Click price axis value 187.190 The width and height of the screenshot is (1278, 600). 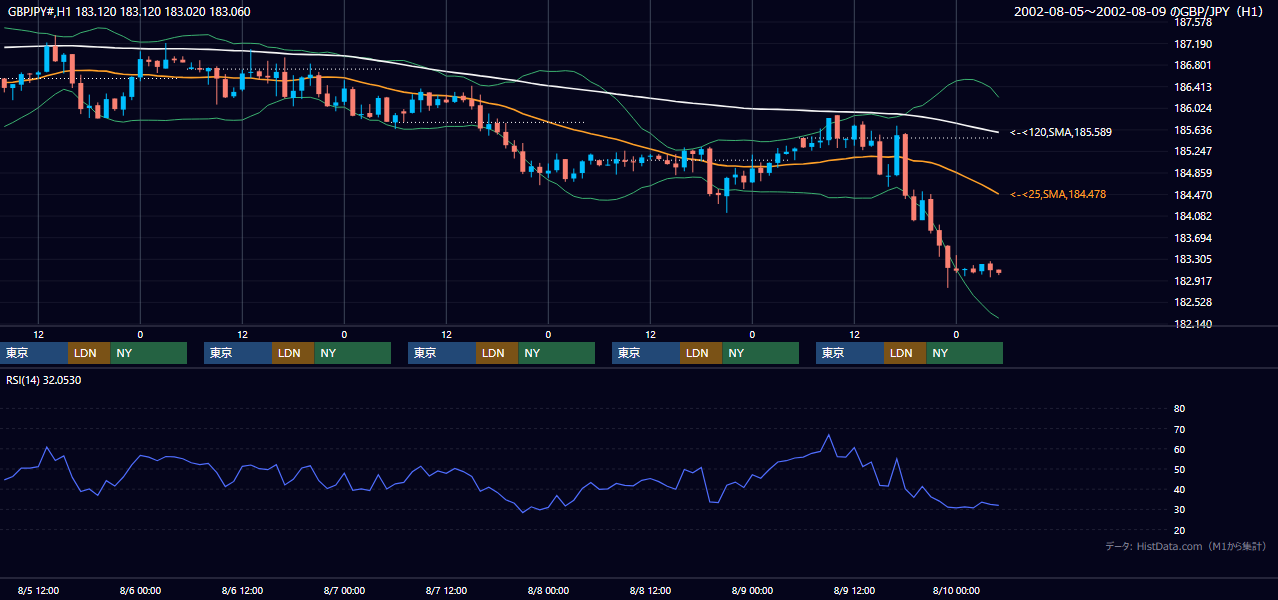tap(1192, 44)
